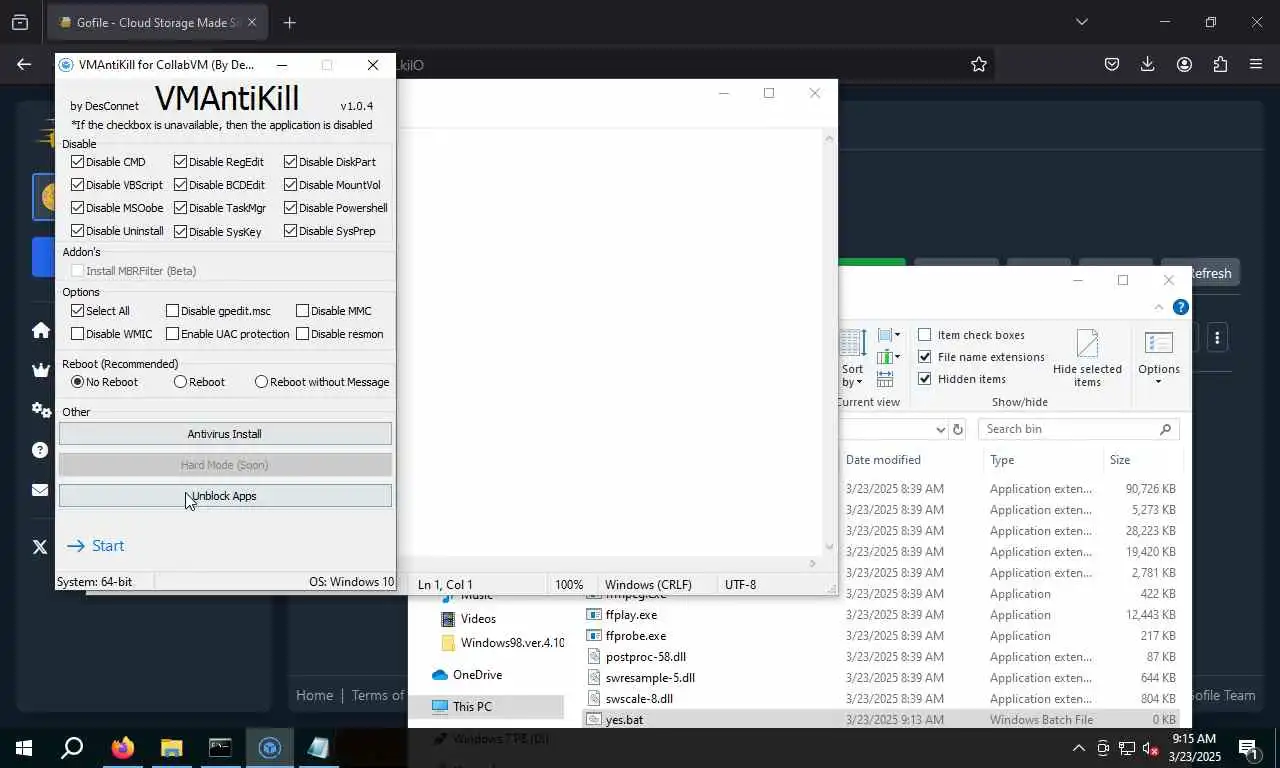This screenshot has height=768, width=1280.
Task: Click the VMAntiKill taskbar icon
Action: (269, 747)
